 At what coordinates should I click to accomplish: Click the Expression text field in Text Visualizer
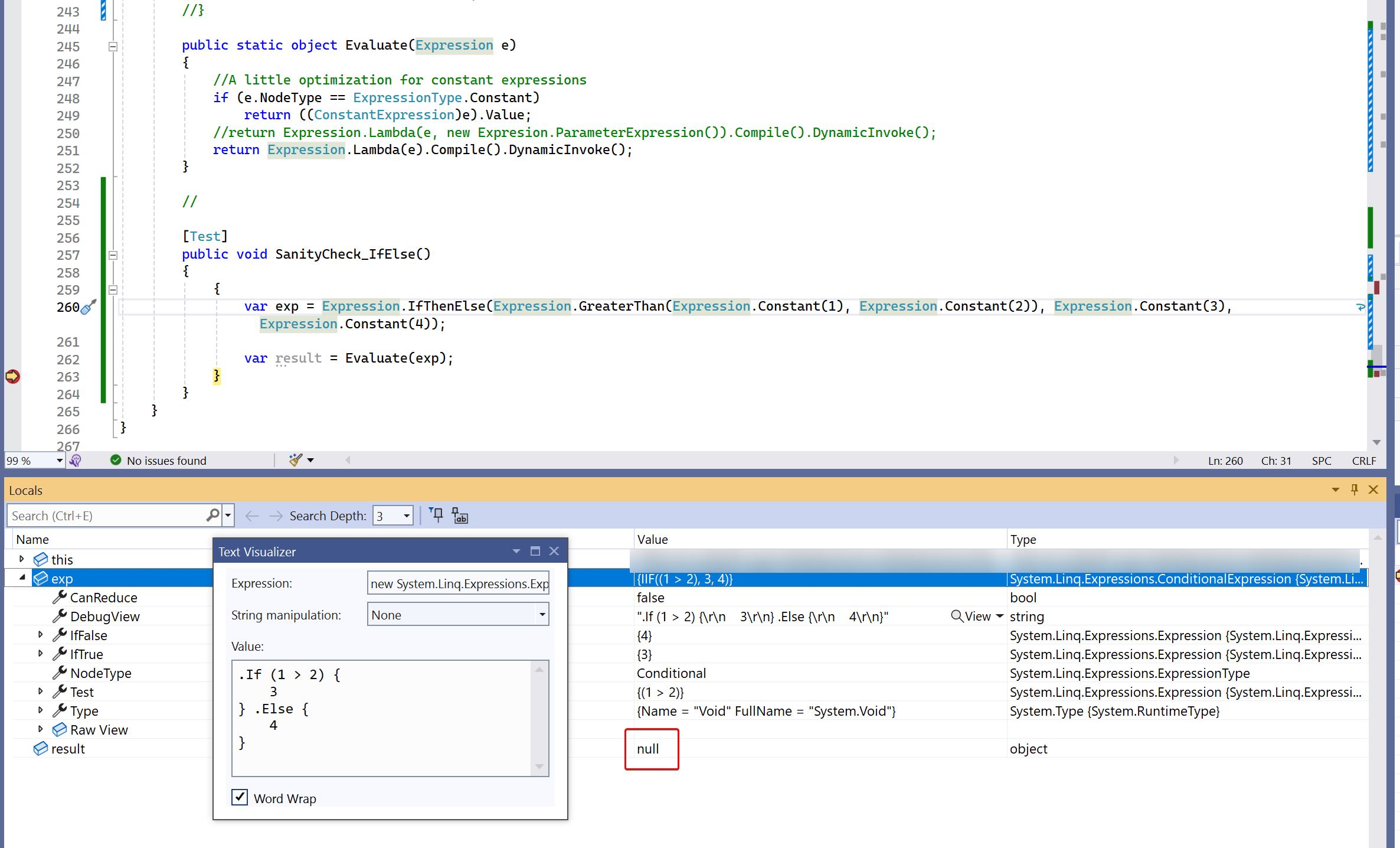tap(458, 583)
